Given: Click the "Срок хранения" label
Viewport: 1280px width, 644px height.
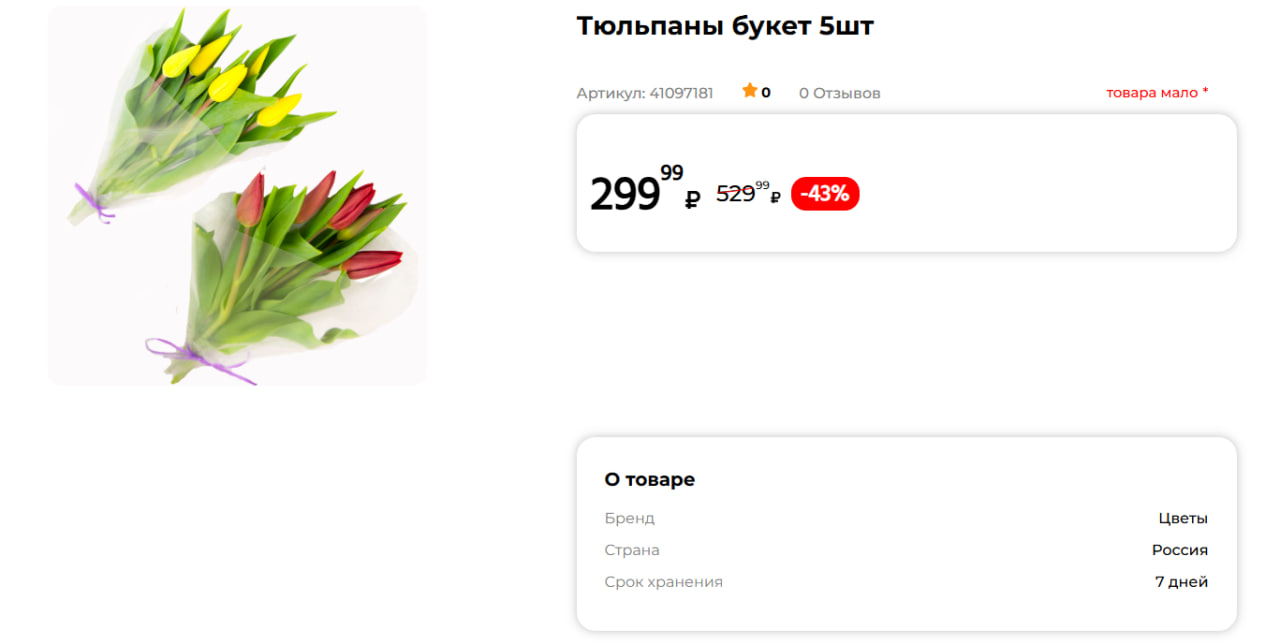Looking at the screenshot, I should coord(663,582).
